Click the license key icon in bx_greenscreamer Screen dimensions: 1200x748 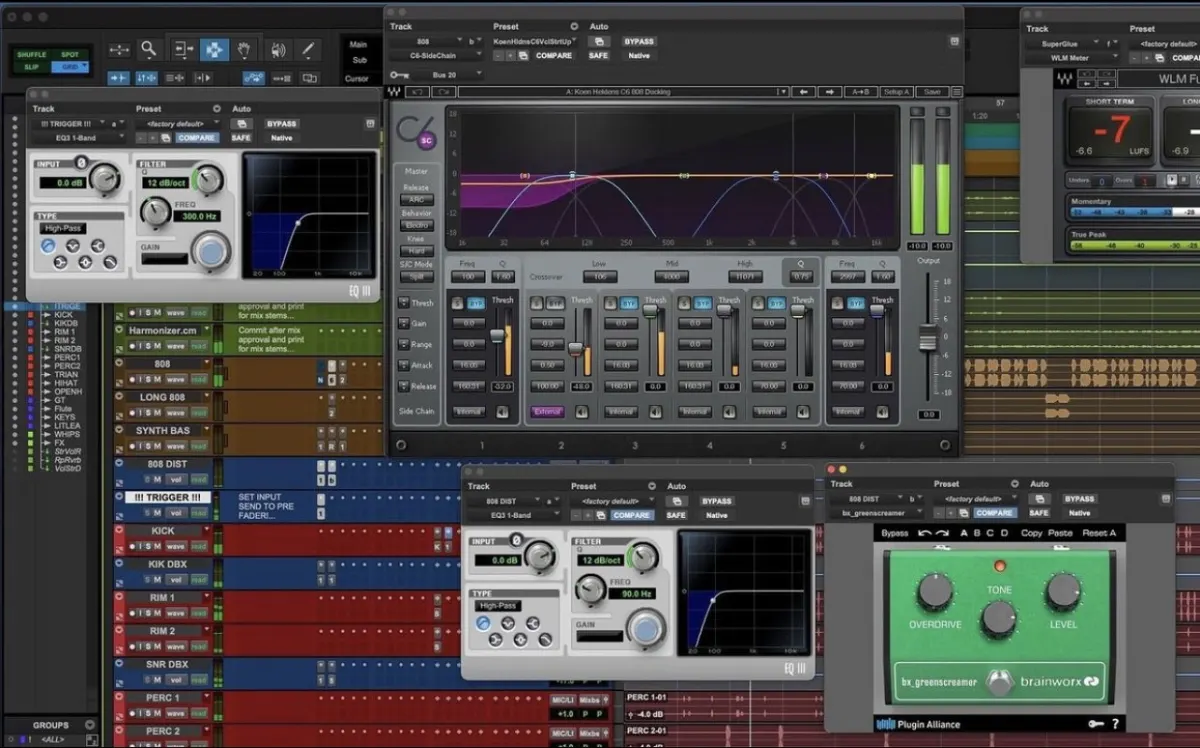[1096, 724]
